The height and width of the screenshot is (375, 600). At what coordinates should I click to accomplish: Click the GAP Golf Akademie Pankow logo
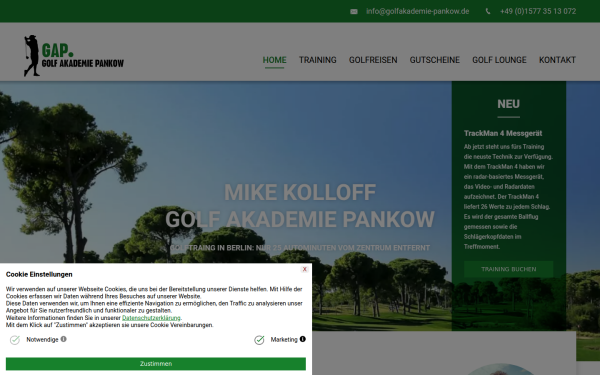pos(74,56)
